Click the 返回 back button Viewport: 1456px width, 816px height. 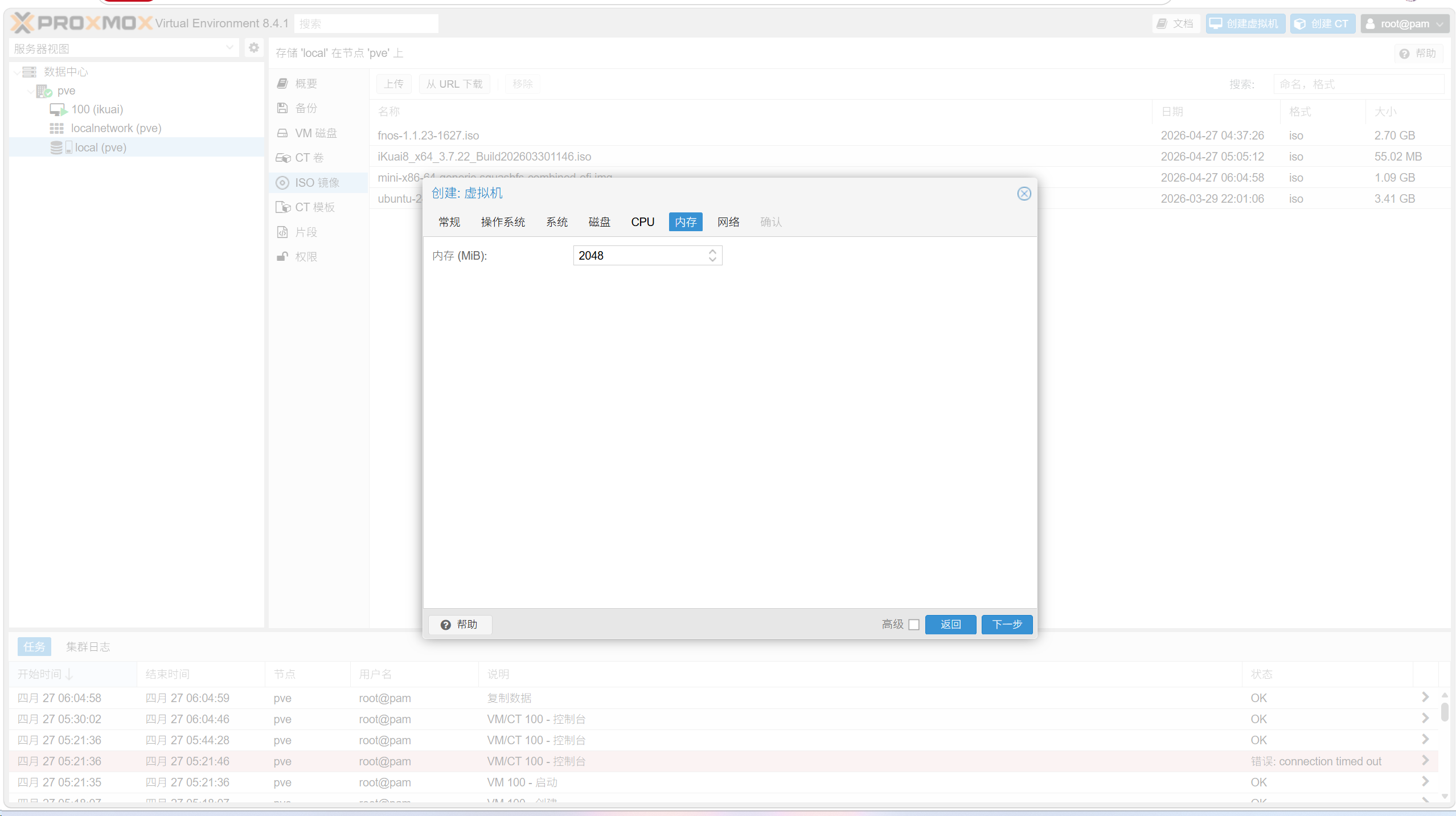click(950, 625)
